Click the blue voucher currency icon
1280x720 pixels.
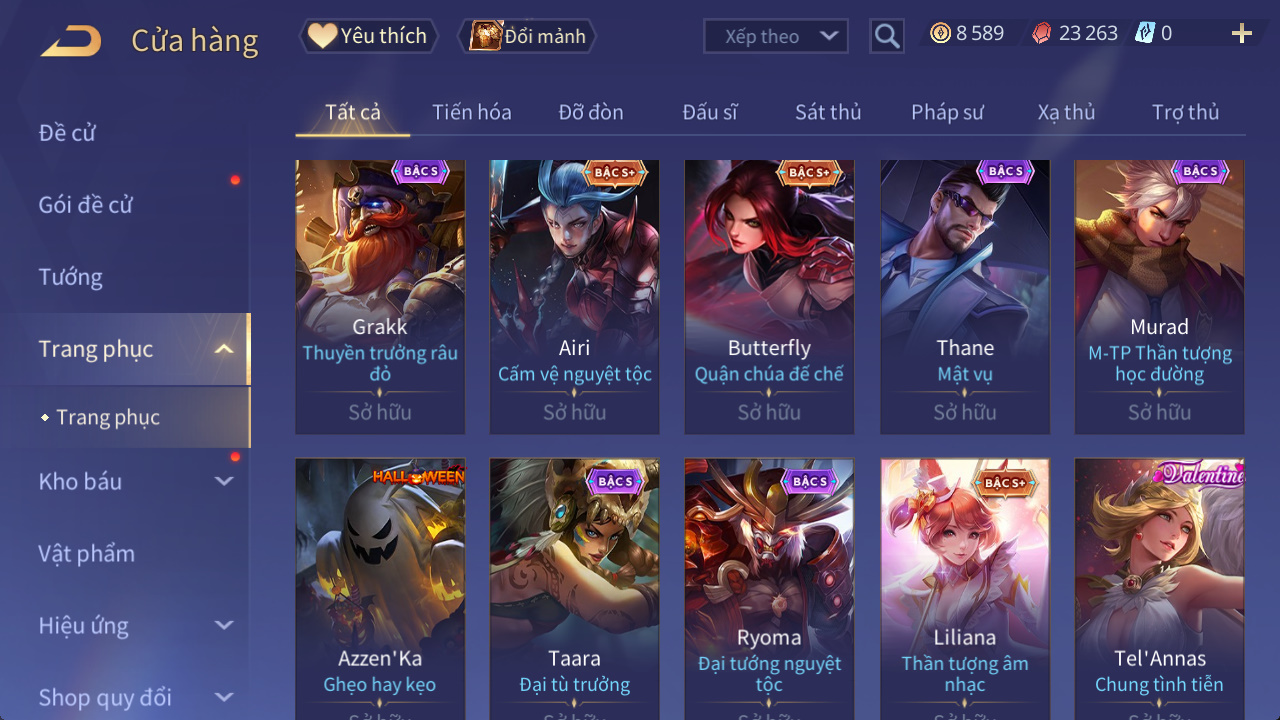click(1145, 33)
